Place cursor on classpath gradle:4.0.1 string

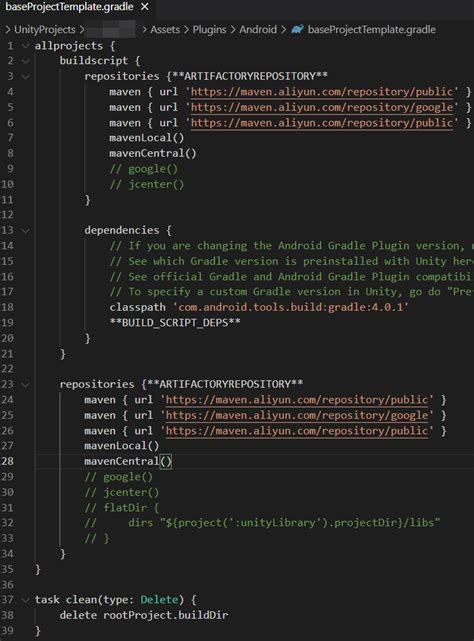293,307
